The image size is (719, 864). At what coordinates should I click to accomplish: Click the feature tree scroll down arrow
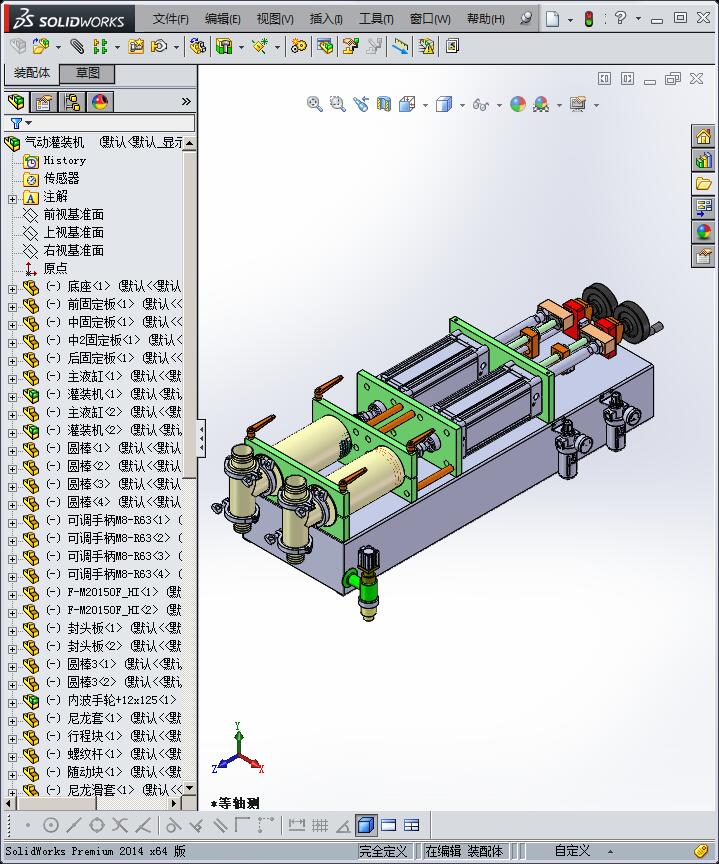tap(190, 788)
